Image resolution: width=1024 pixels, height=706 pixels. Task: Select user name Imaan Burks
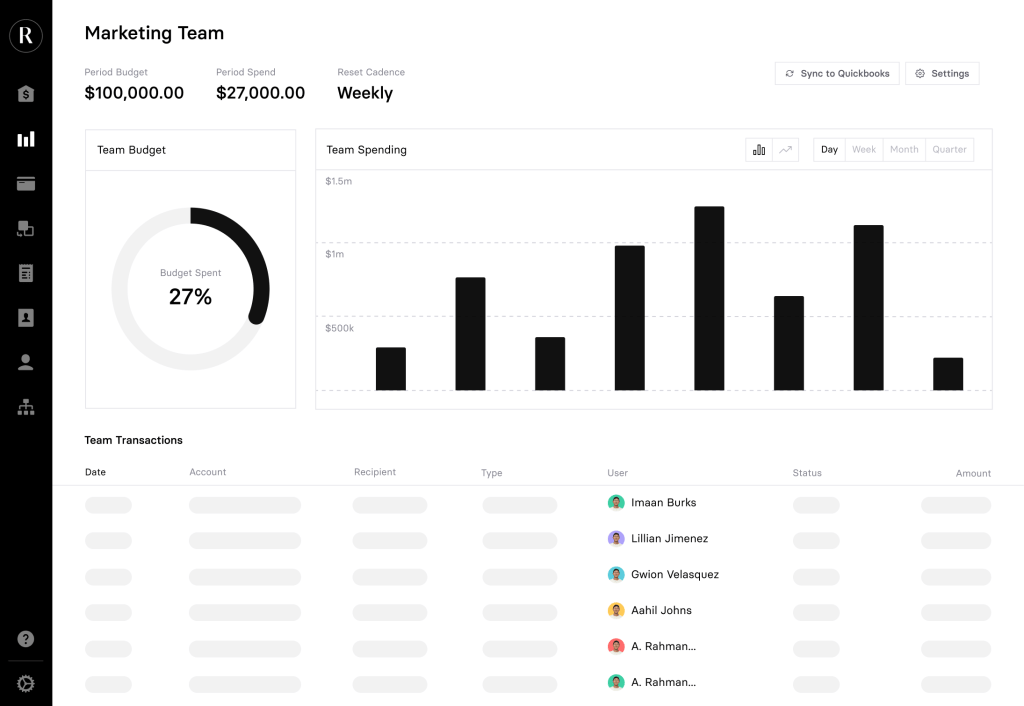pyautogui.click(x=664, y=502)
